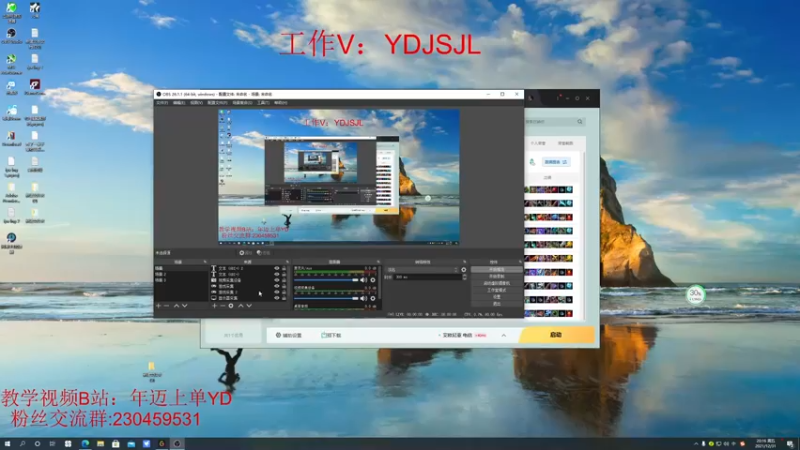Toggle visibility of display capture source

tap(277, 298)
